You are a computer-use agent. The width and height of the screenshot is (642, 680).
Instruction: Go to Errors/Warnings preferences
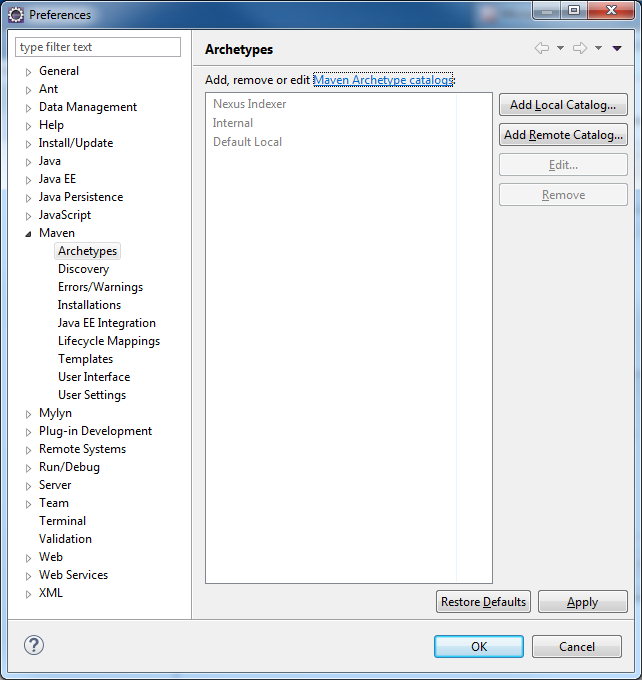pyautogui.click(x=100, y=287)
